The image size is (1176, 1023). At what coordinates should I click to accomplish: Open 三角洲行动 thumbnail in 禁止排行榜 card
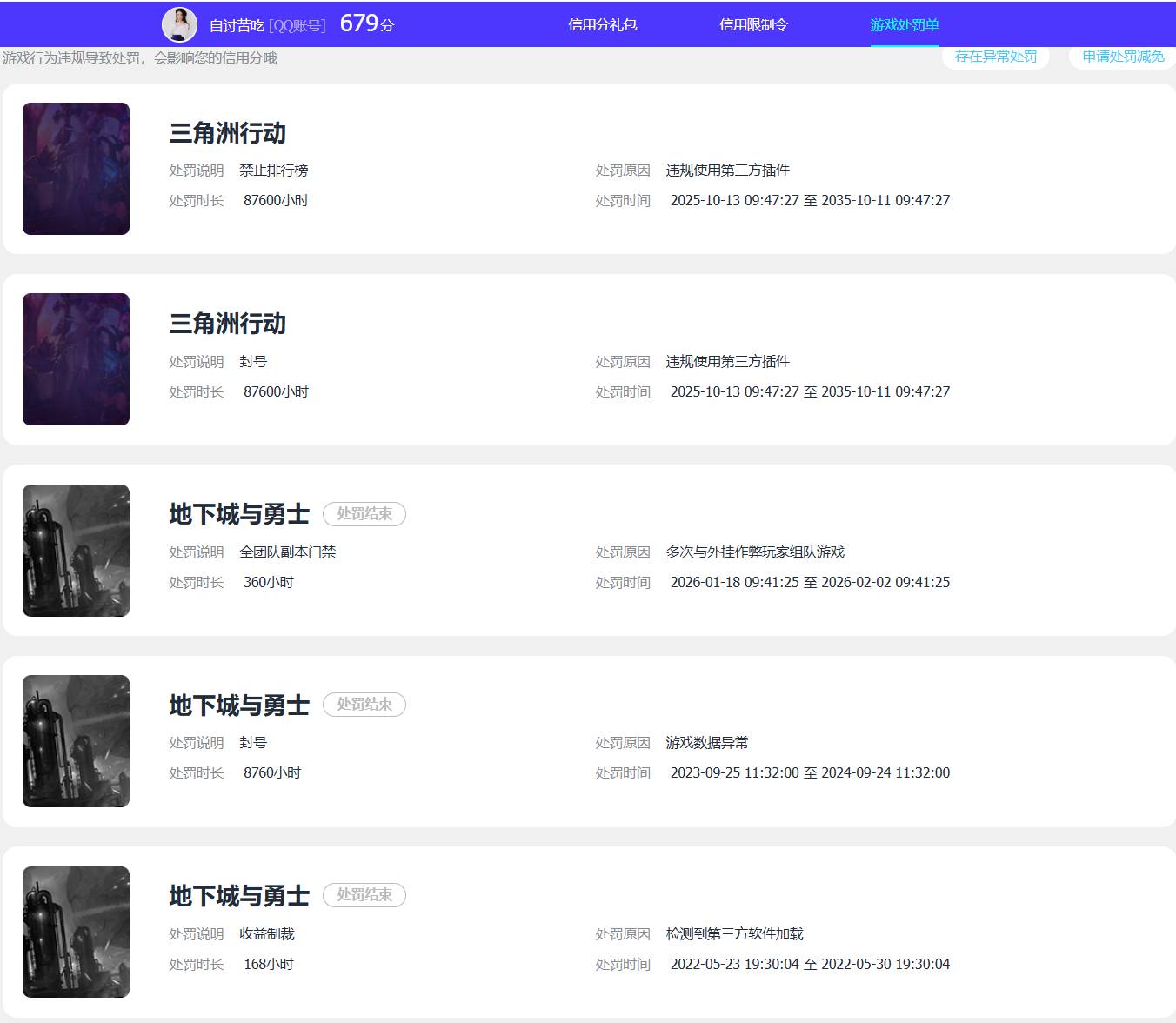pyautogui.click(x=76, y=169)
